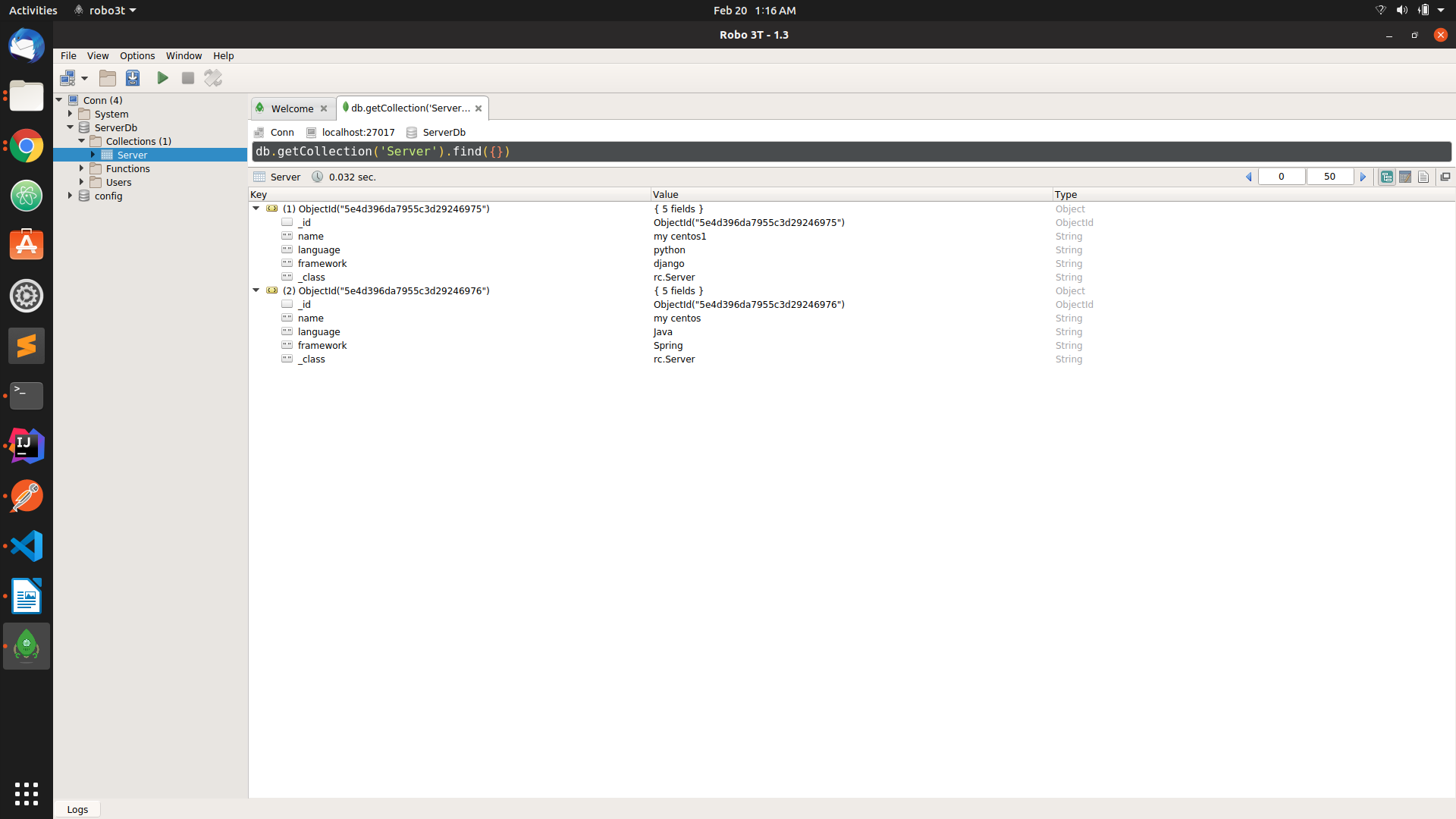Adjust the system volume indicator

[x=1402, y=10]
